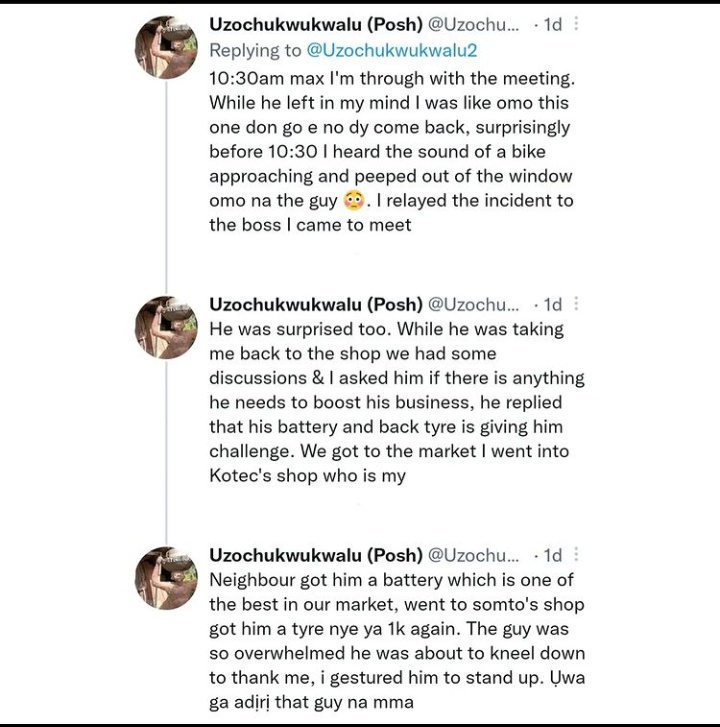
Task: Open more options on the 'Neighbour got him' tweet
Action: 576,555
